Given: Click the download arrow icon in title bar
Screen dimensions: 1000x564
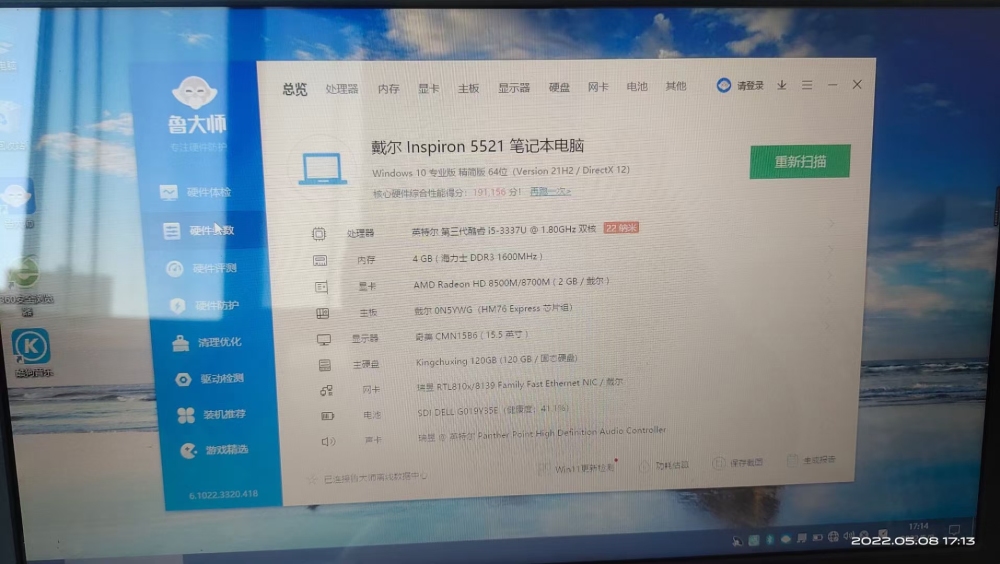Looking at the screenshot, I should [781, 85].
